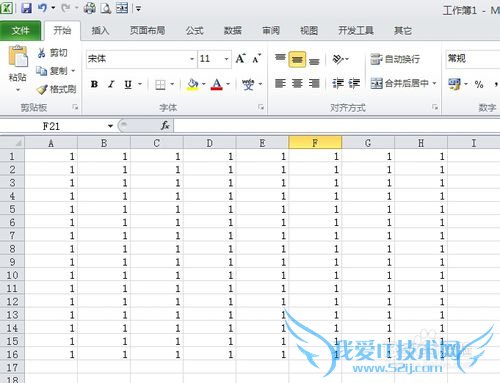
Task: Switch to the 页面布局 tab
Action: (147, 31)
